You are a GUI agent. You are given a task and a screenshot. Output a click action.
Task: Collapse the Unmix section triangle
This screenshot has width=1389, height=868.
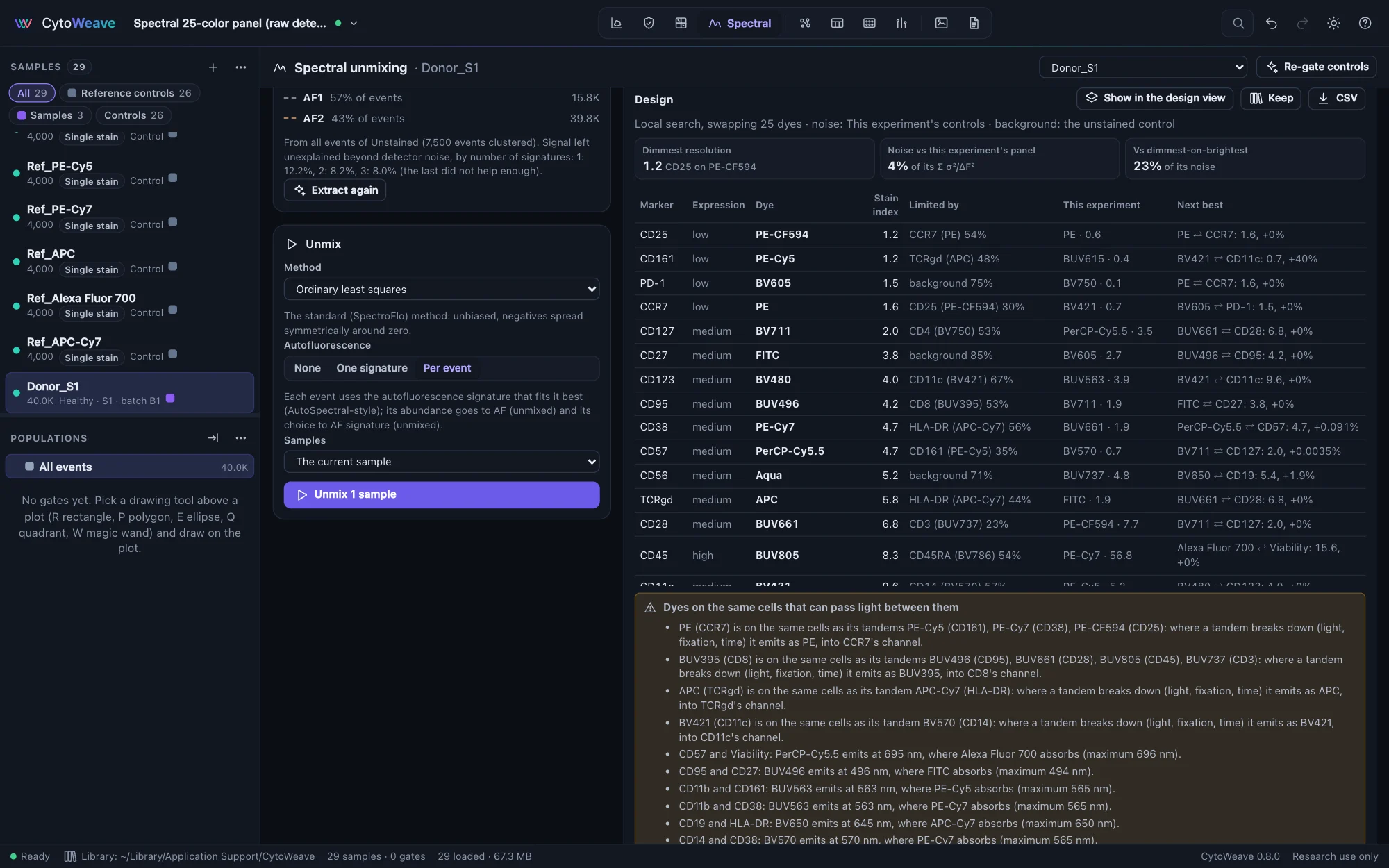coord(292,244)
